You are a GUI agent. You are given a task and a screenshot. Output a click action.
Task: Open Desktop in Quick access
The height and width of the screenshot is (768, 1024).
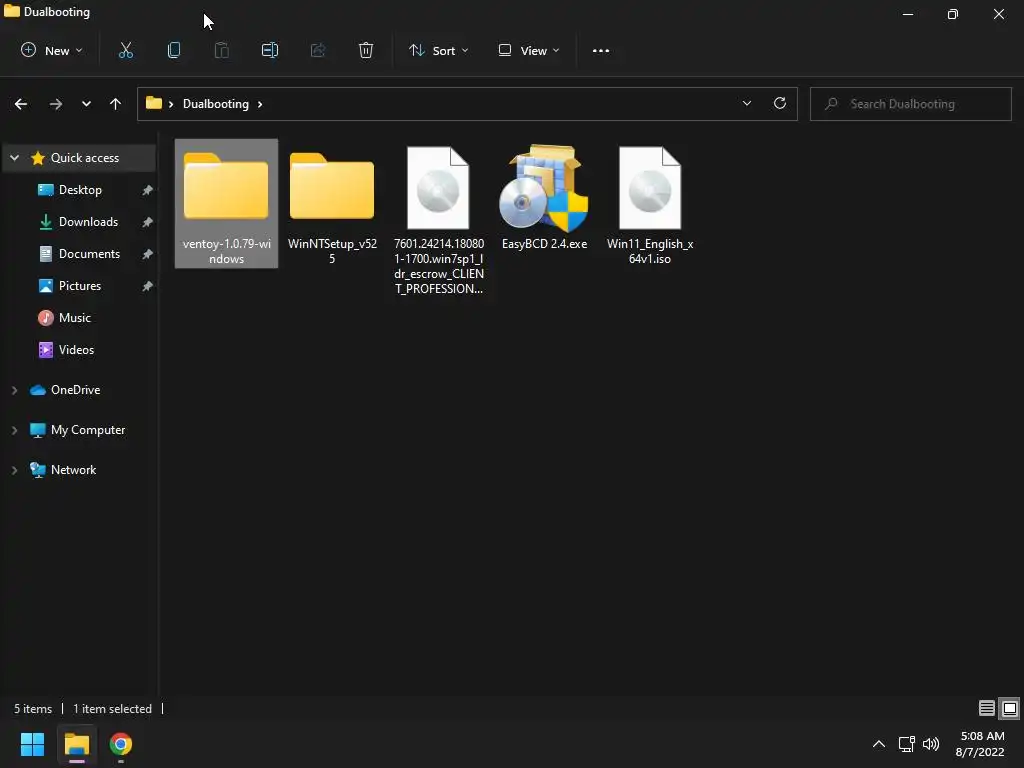(80, 189)
